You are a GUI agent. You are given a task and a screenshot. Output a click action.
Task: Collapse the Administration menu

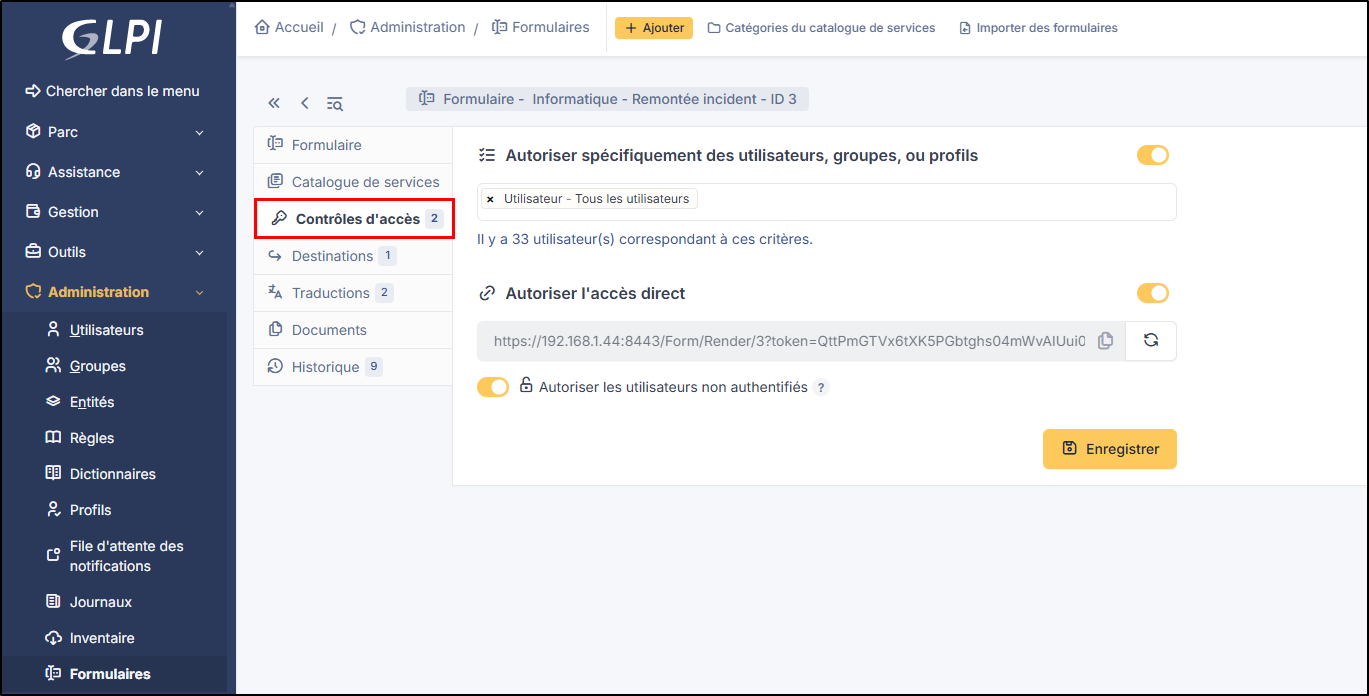(116, 292)
